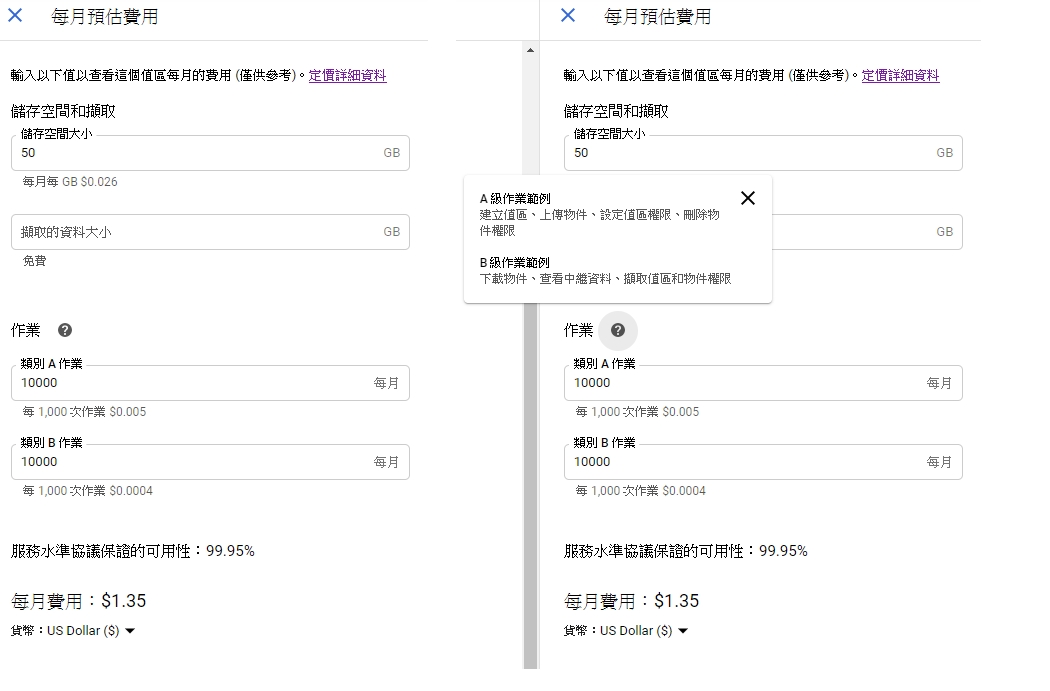This screenshot has width=1050, height=691.
Task: Select 類別 A 作業 input in left panel
Action: coord(190,383)
